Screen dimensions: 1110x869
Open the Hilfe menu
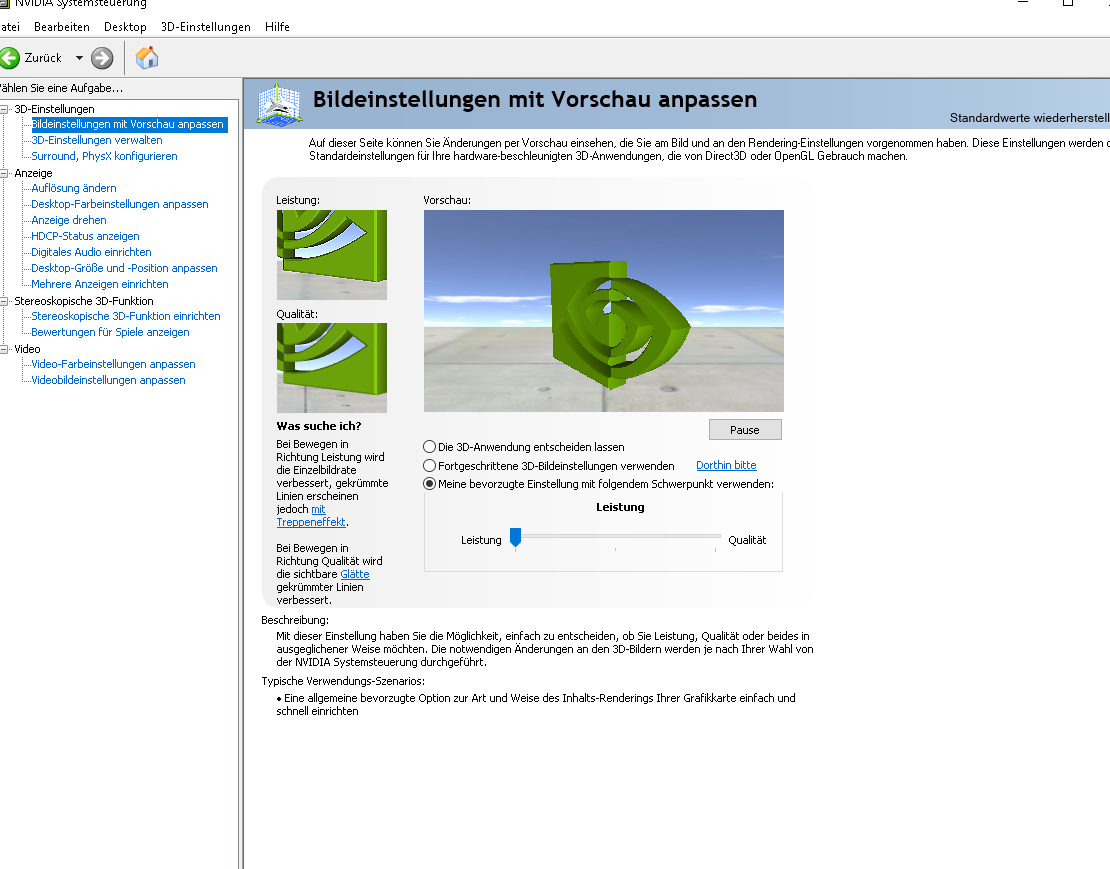pos(277,27)
